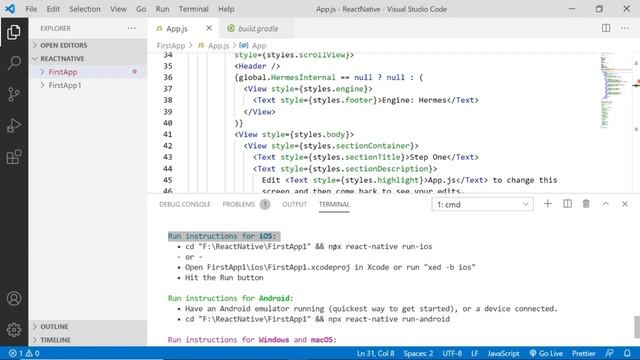This screenshot has width=640, height=360.
Task: Open the View menu
Action: pyautogui.click(x=118, y=9)
